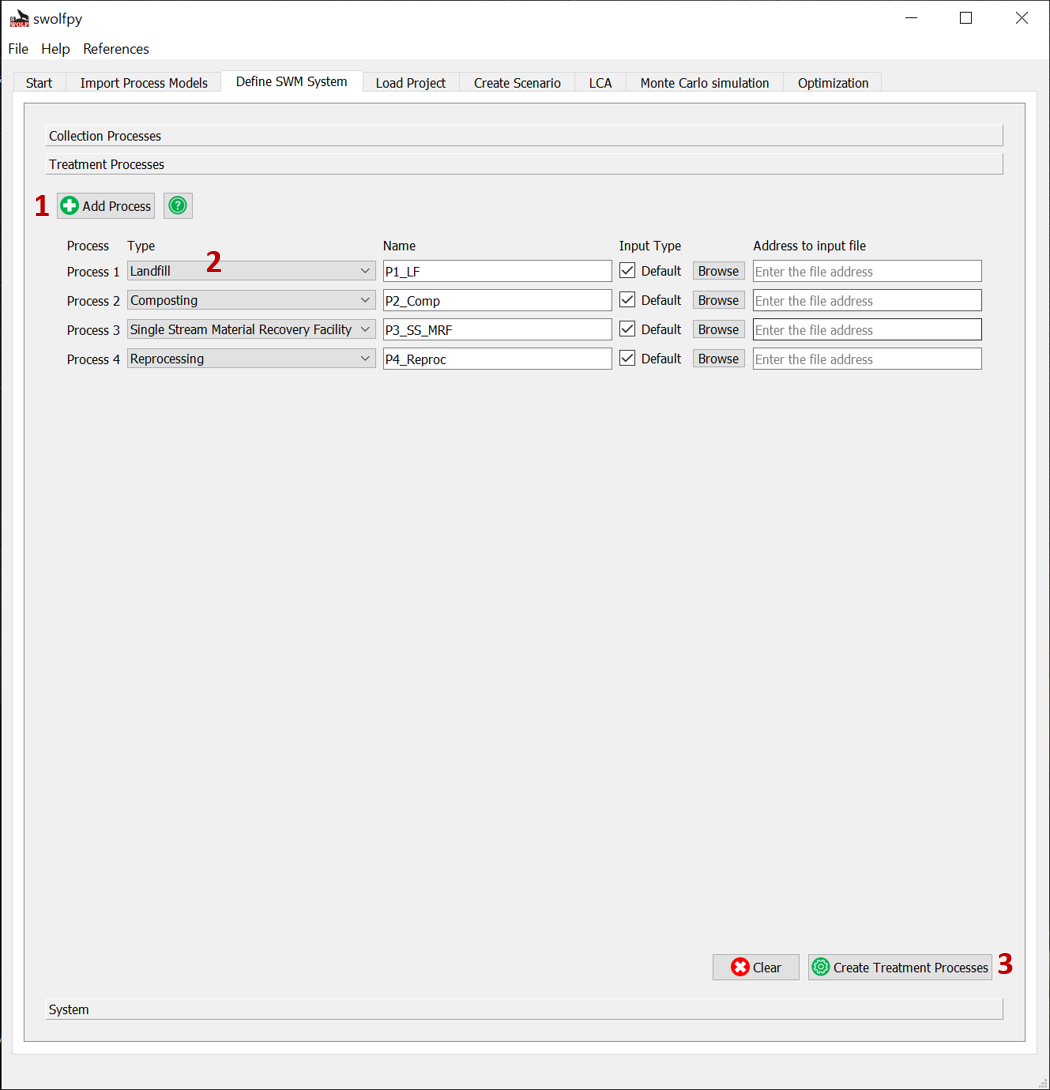Select the Define SWM System tab
Screen dimensions: 1050x1090
click(x=291, y=81)
